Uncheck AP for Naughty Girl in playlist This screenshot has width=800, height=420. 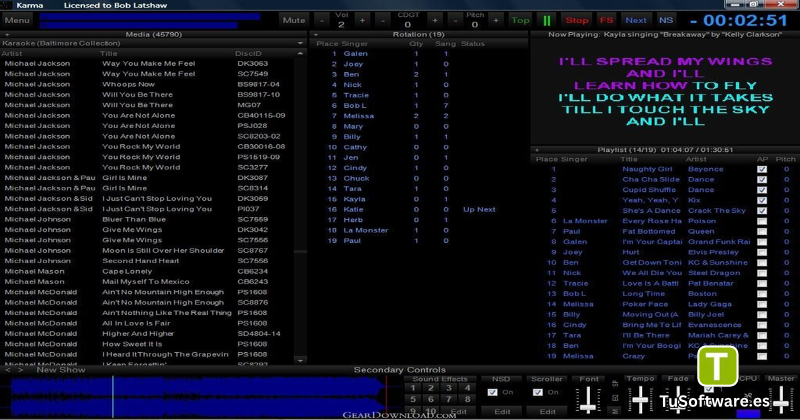pos(762,169)
